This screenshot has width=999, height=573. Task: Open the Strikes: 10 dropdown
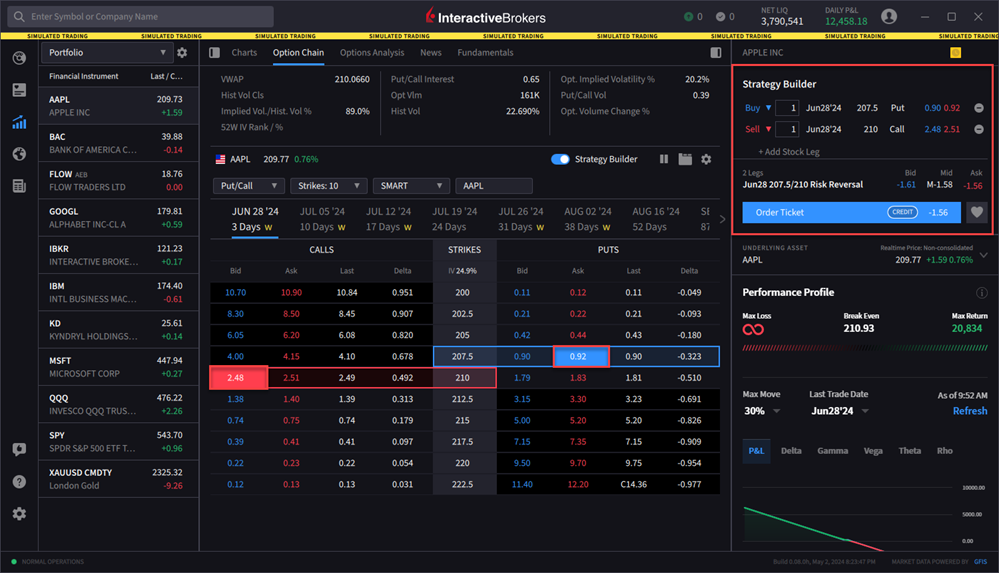point(329,186)
